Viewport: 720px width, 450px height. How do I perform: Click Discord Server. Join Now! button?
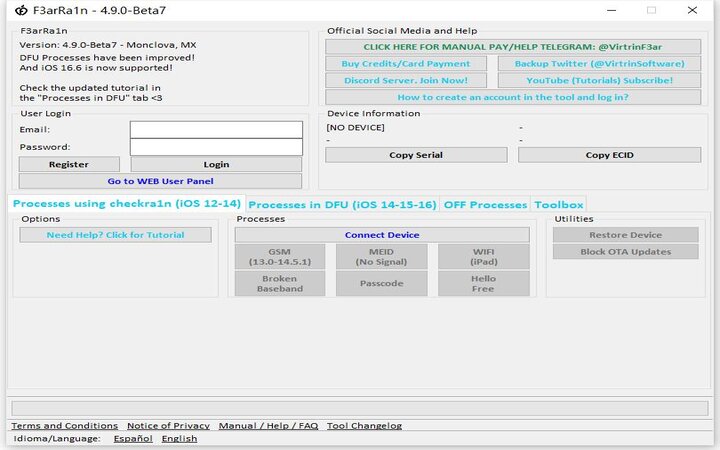[406, 80]
